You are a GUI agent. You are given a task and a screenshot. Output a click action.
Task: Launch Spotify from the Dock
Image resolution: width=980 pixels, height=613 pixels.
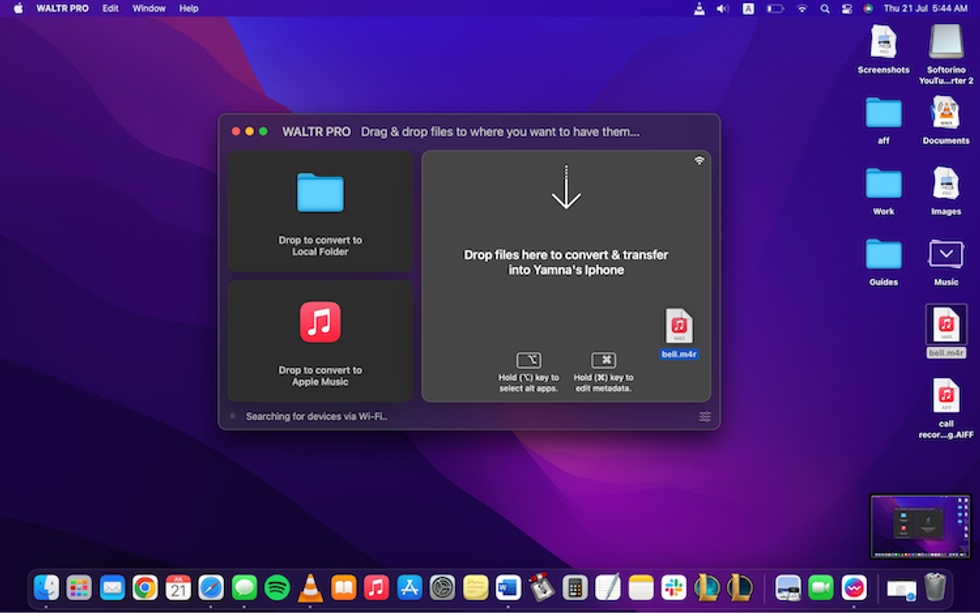coord(277,587)
